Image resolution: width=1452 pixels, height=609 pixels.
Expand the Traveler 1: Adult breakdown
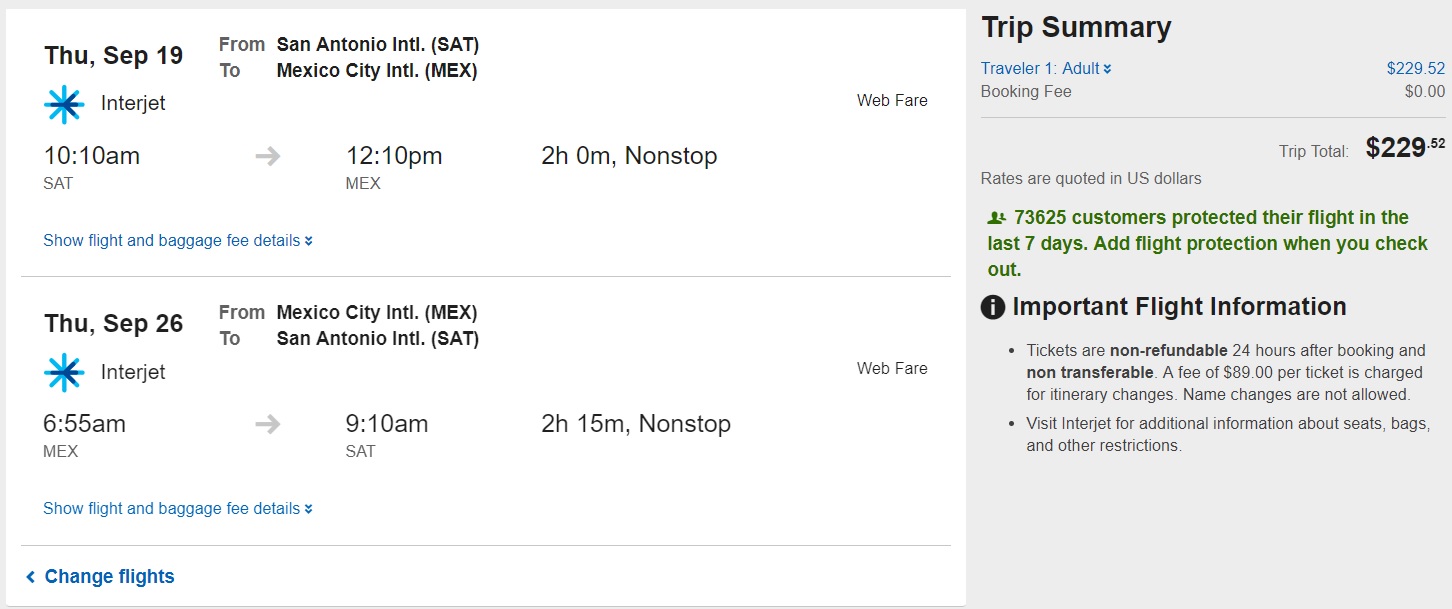[x=1046, y=69]
